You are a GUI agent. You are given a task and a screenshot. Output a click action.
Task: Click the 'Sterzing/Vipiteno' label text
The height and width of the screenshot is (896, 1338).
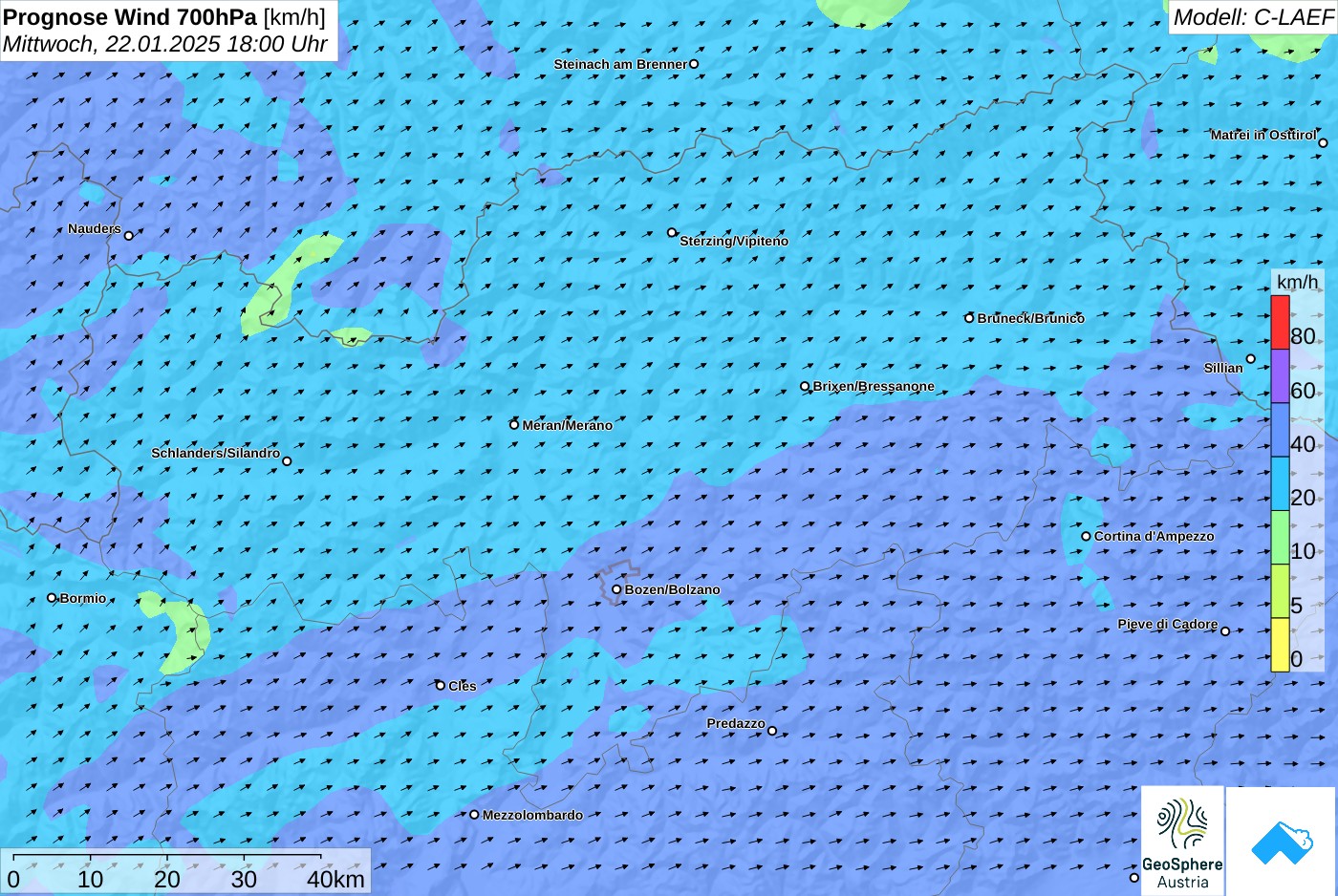click(734, 241)
